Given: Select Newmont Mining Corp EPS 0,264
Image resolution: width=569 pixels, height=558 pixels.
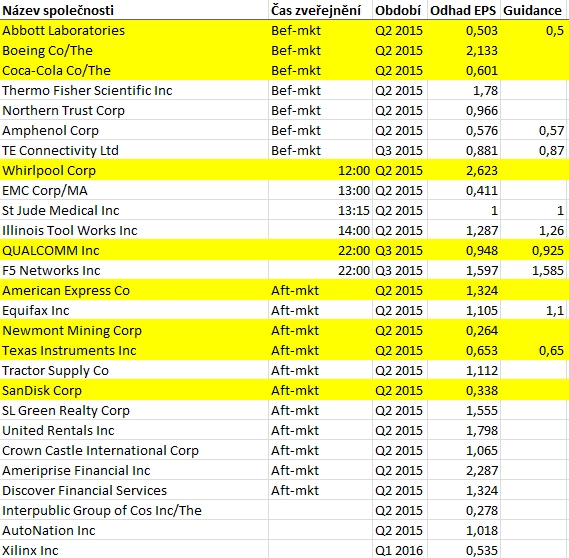Looking at the screenshot, I should (x=464, y=331).
